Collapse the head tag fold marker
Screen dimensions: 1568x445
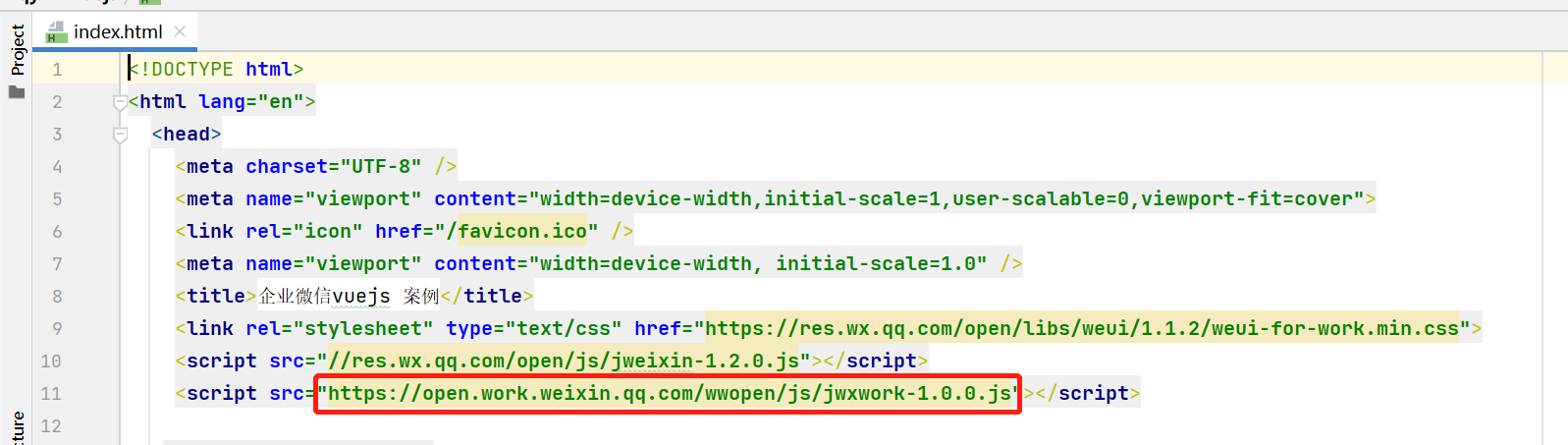[x=120, y=134]
